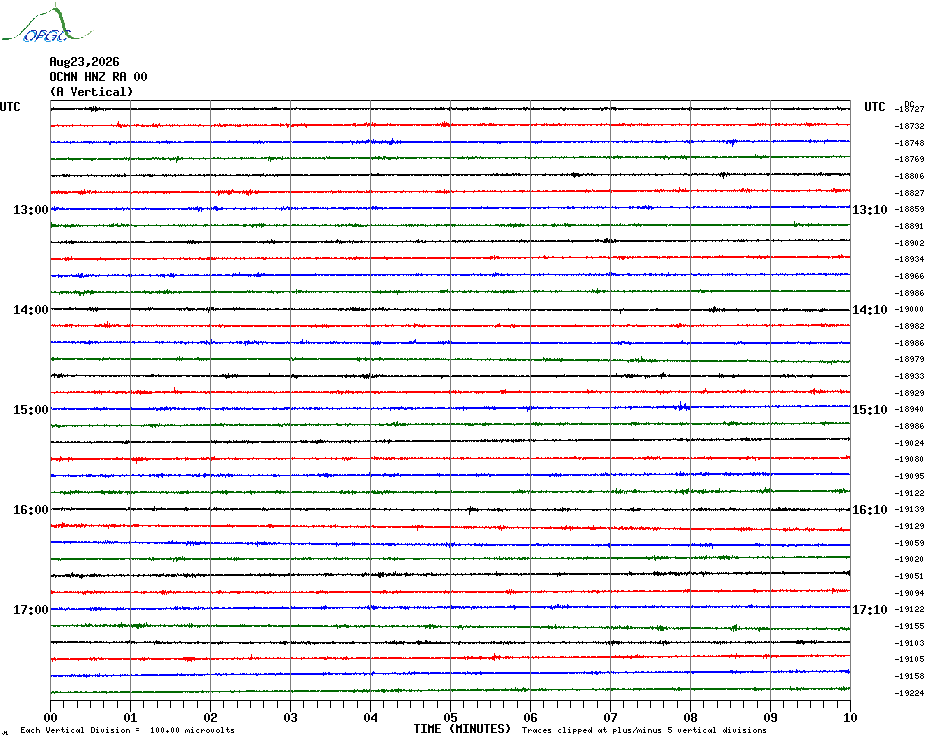The width and height of the screenshot is (930, 744).
Task: Click the Each Vertical Division 100.00 microvolts note
Action: [128, 730]
